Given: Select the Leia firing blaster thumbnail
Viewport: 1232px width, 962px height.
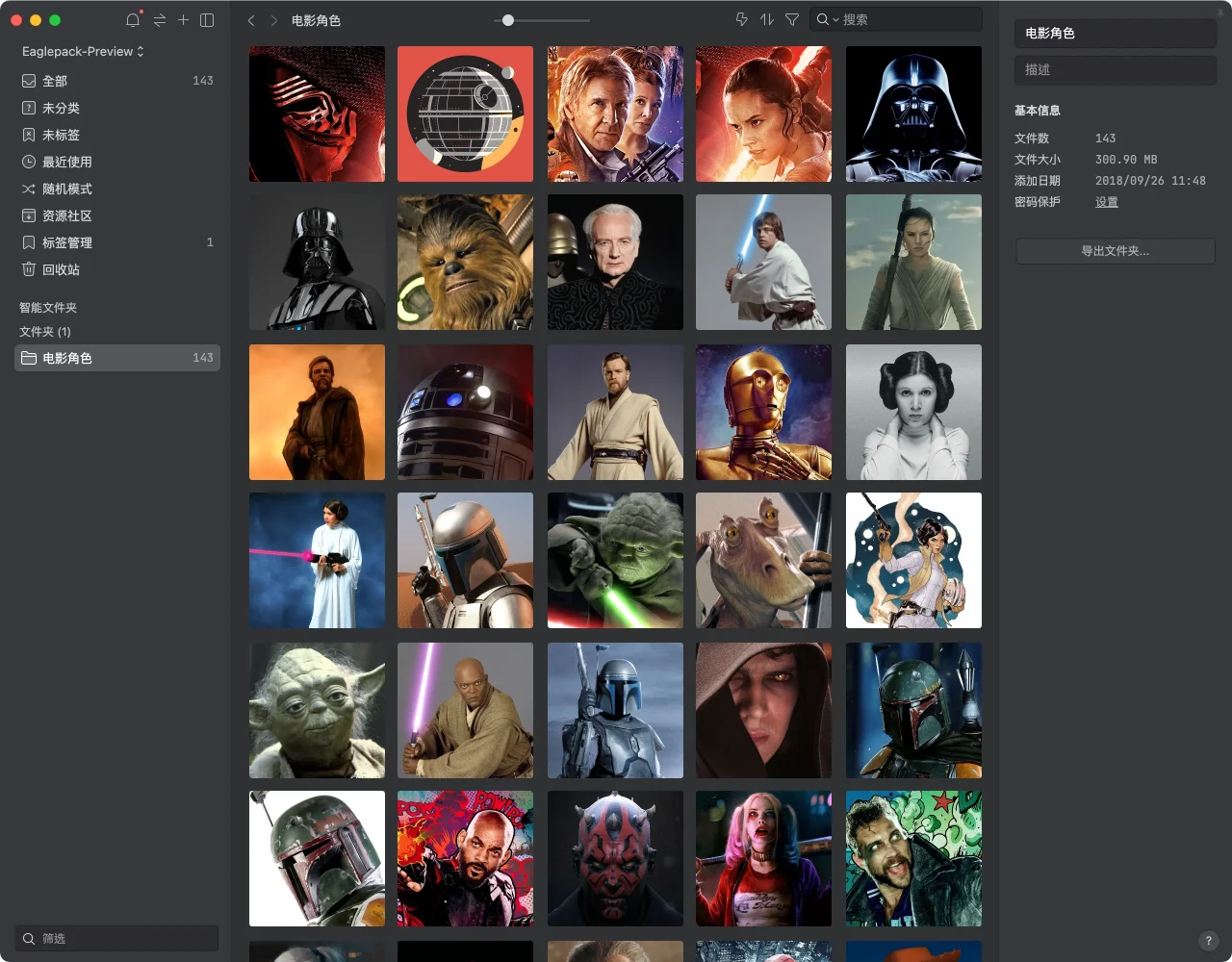Looking at the screenshot, I should click(x=317, y=561).
